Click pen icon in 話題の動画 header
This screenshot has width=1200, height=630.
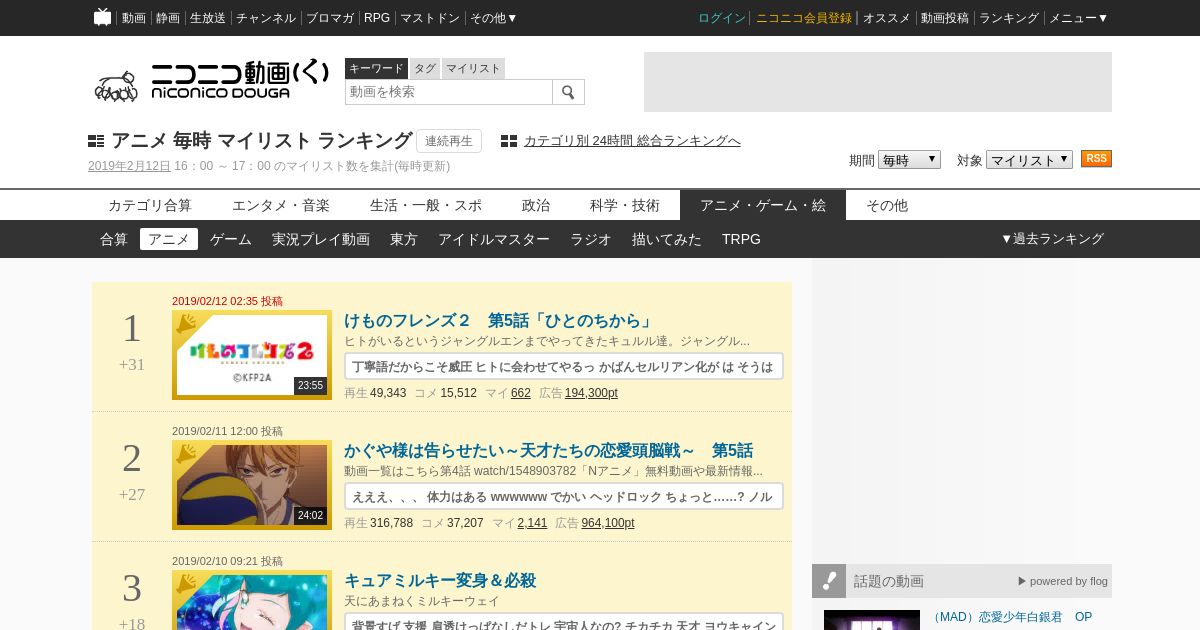pyautogui.click(x=829, y=581)
